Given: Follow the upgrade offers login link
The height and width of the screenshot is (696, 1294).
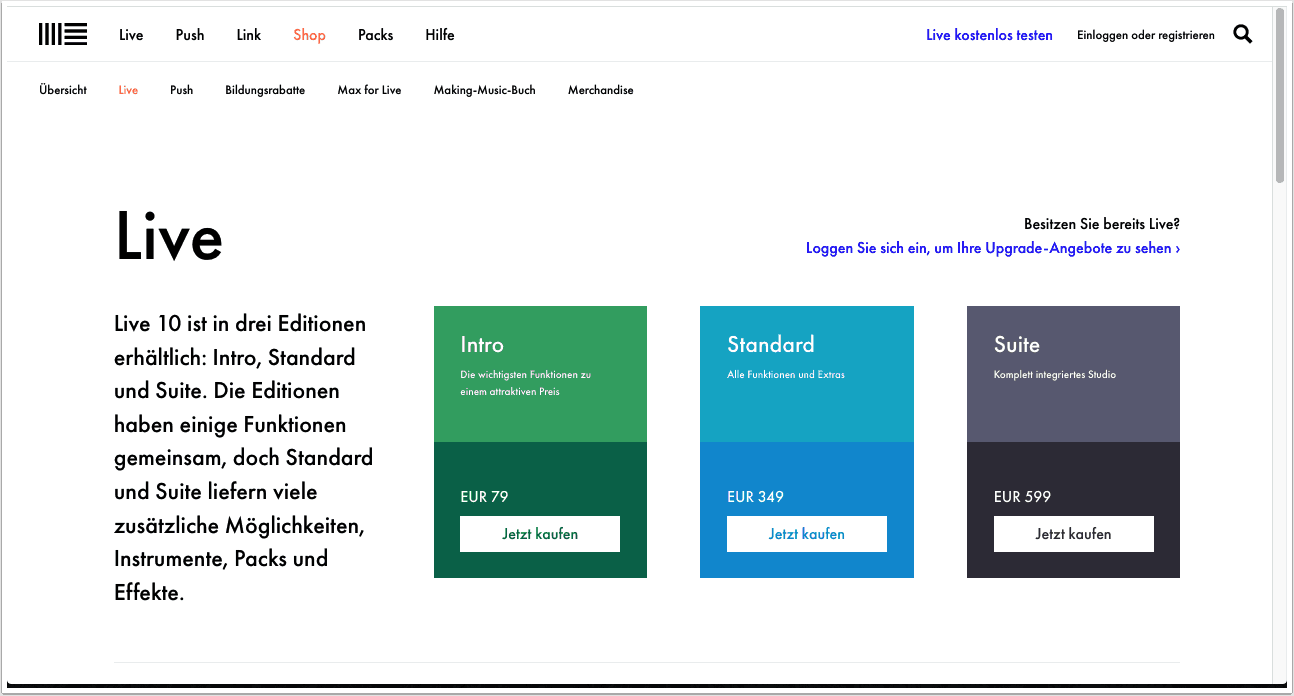Looking at the screenshot, I should click(992, 248).
